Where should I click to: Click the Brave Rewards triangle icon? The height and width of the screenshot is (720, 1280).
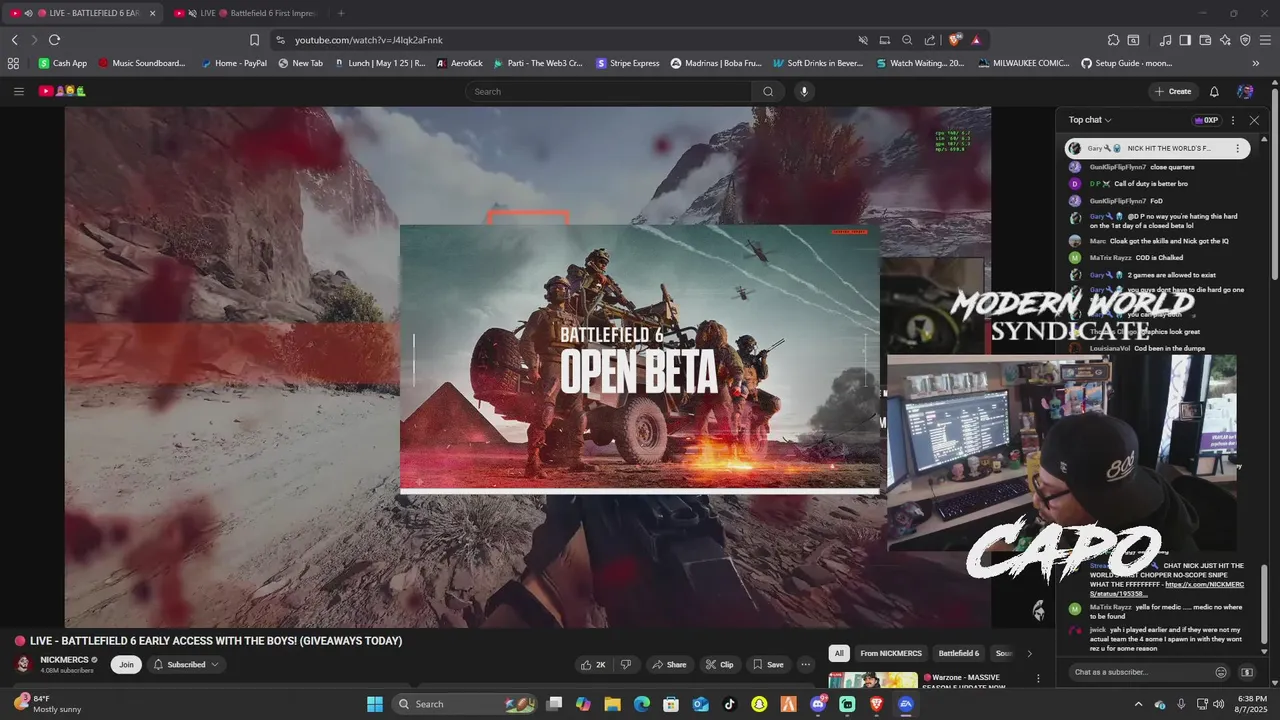point(976,40)
